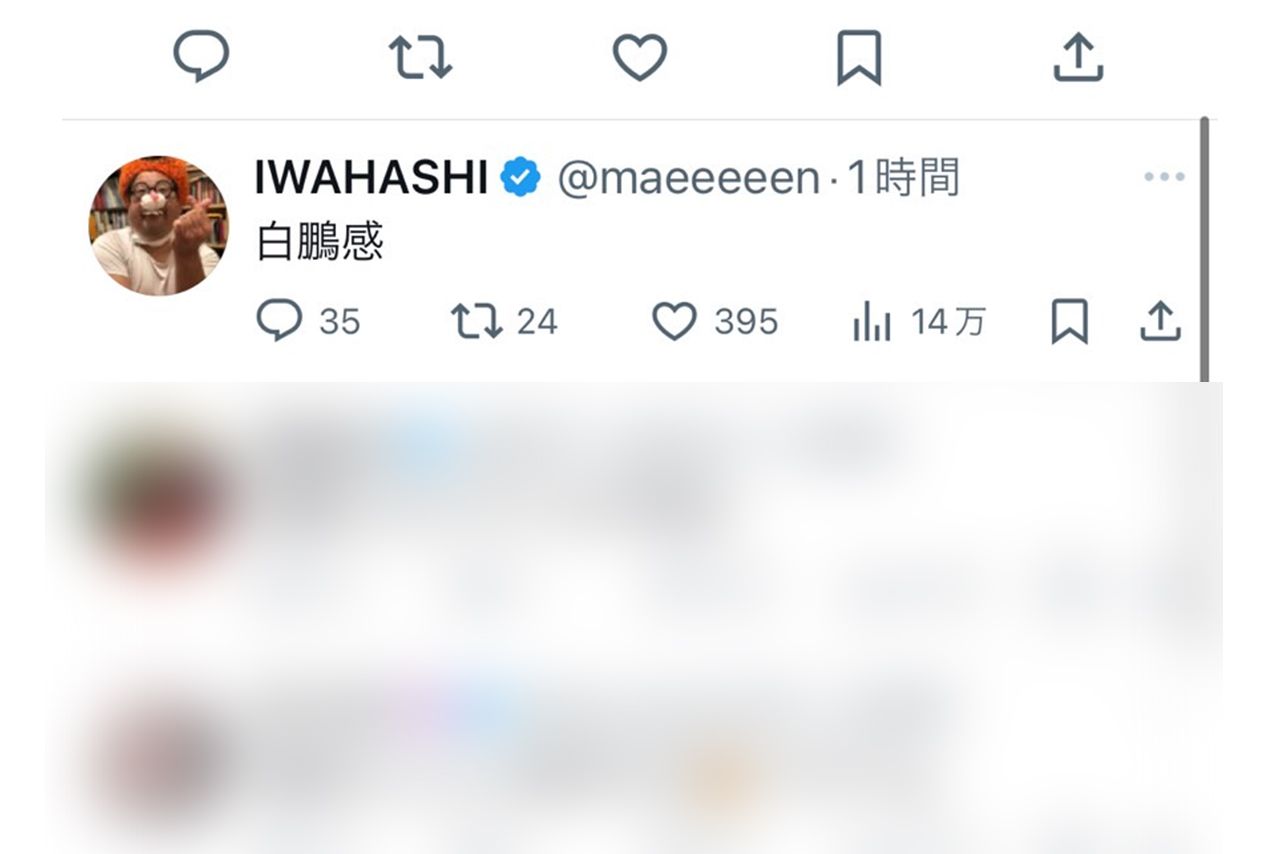Open the 白鵬感 reply text

320,243
